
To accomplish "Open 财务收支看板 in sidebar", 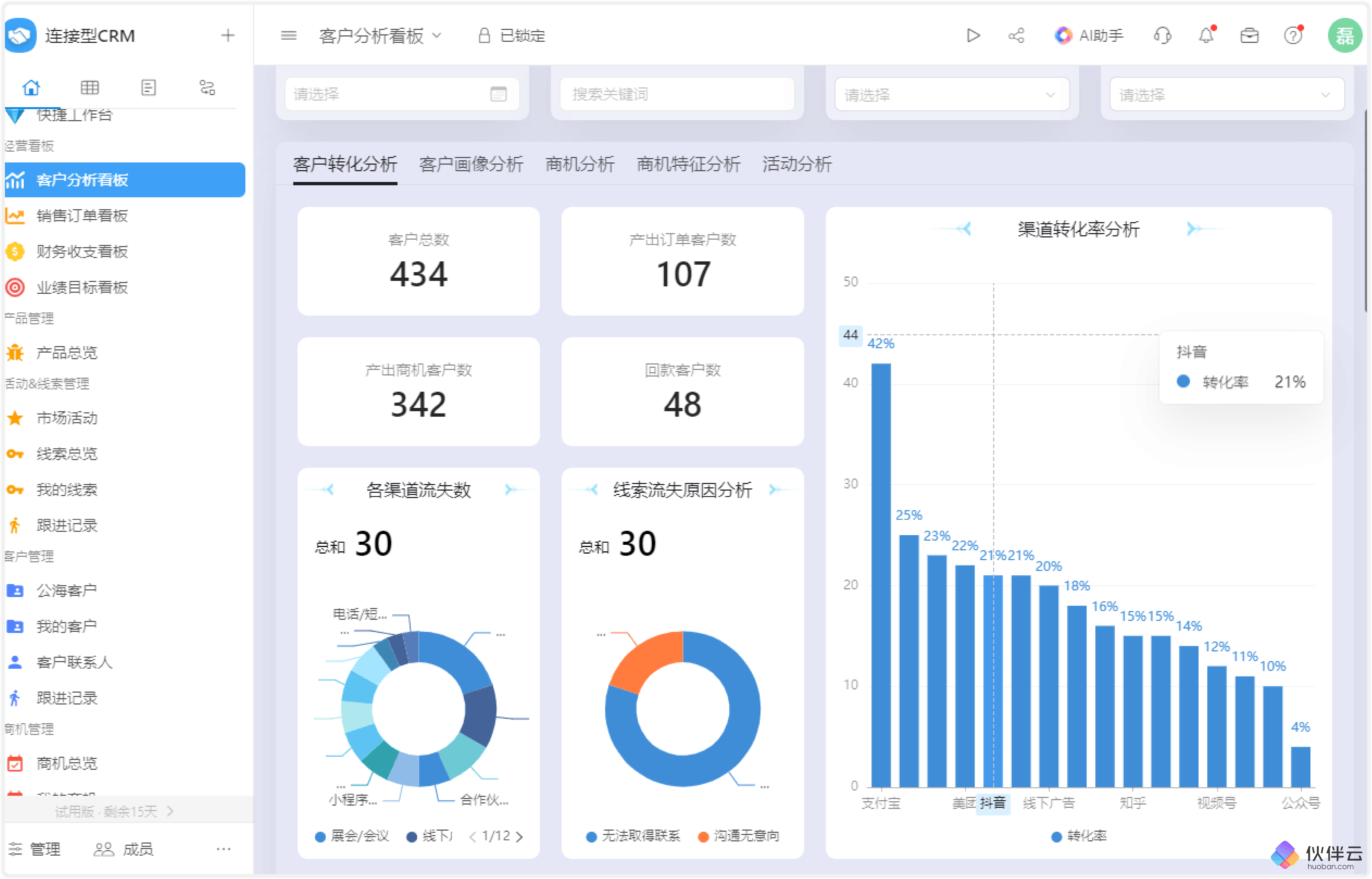I will click(125, 252).
